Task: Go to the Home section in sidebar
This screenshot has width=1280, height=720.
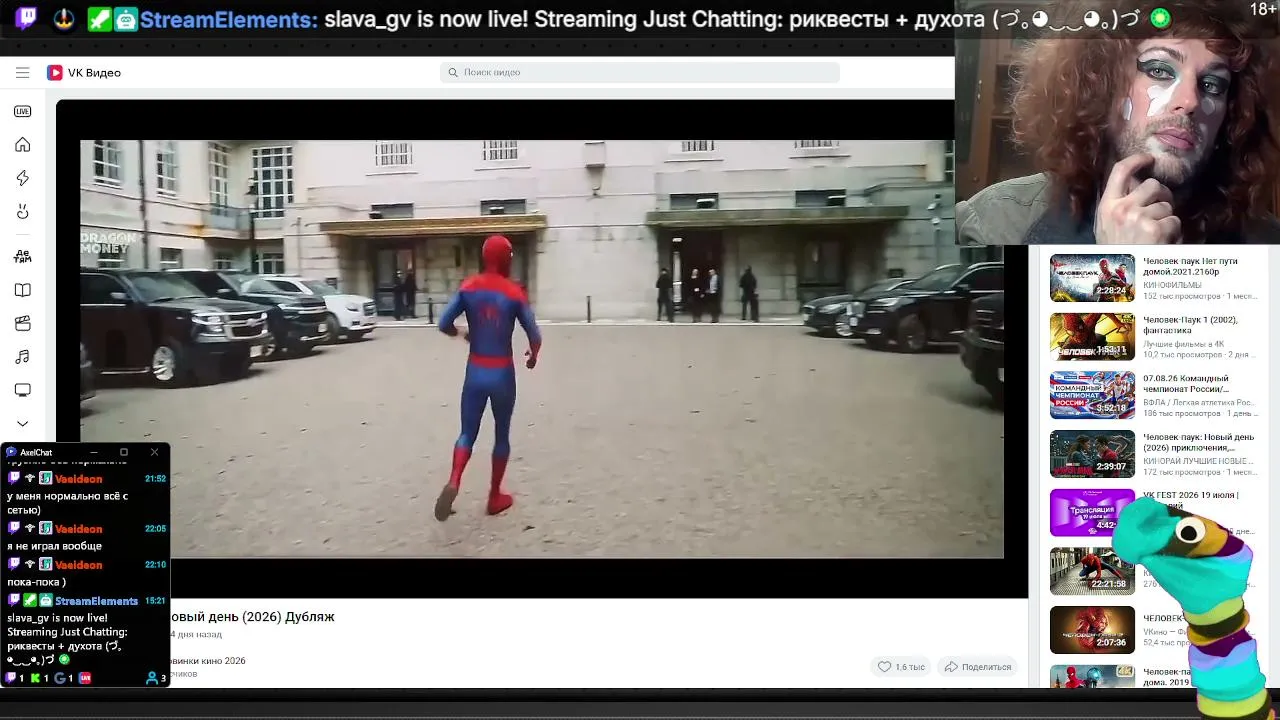Action: pos(22,145)
